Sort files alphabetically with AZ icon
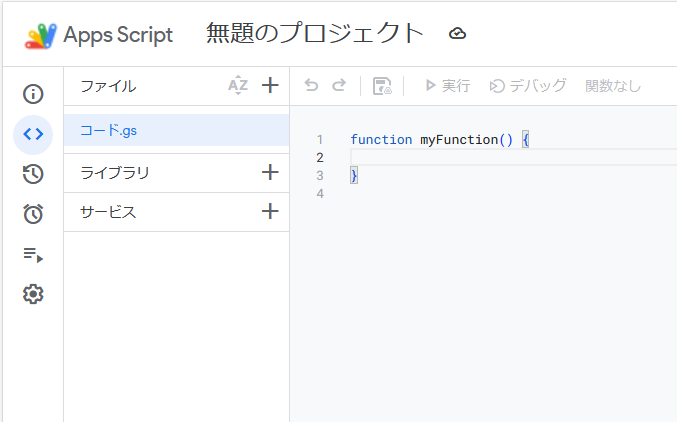The width and height of the screenshot is (677, 422). (237, 86)
